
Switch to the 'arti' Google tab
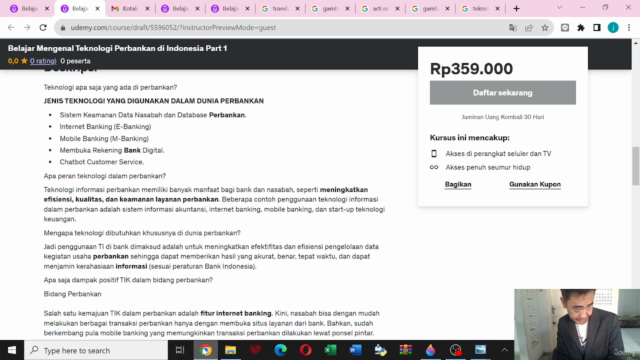click(x=380, y=9)
